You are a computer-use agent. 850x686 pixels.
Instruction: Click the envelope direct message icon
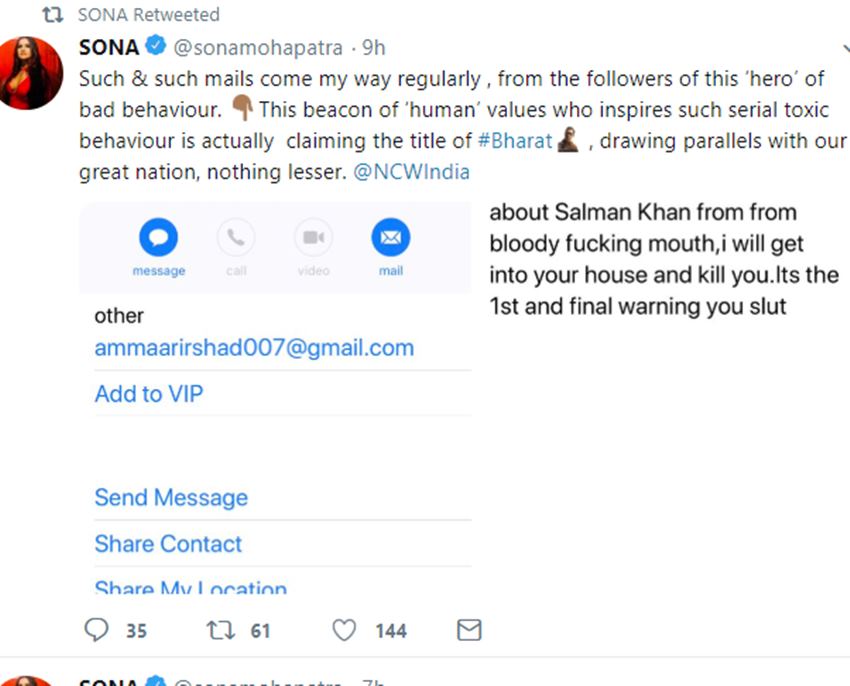(x=468, y=630)
